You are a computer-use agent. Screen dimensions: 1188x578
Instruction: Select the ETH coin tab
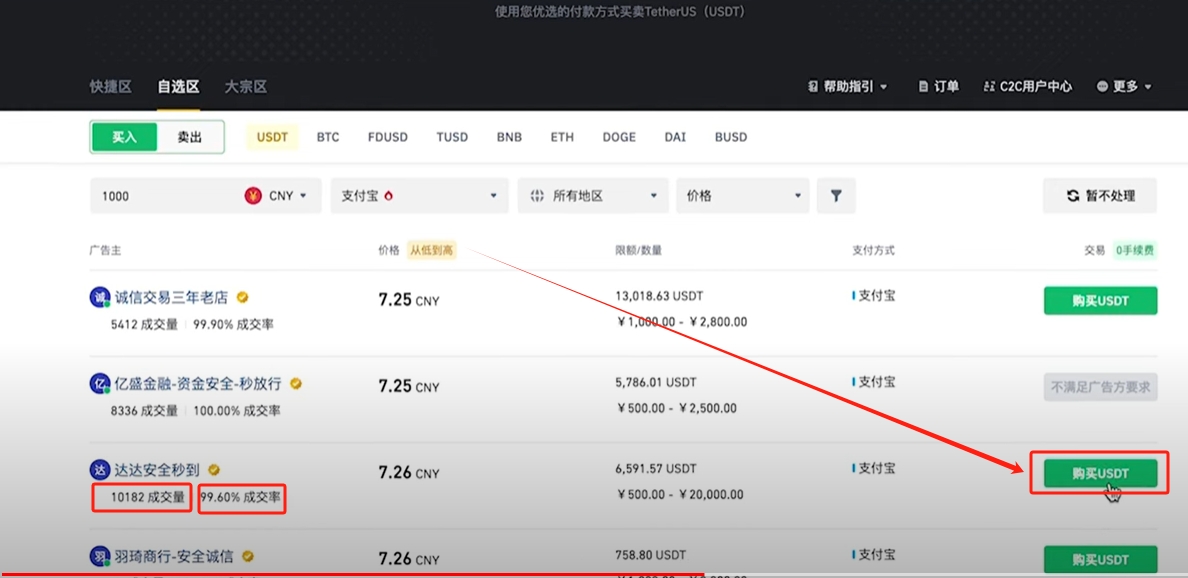(x=562, y=137)
